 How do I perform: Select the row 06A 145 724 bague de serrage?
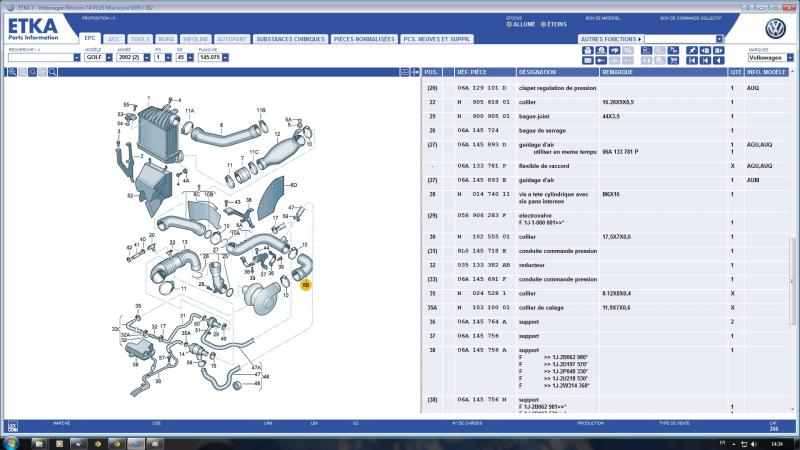pyautogui.click(x=606, y=131)
